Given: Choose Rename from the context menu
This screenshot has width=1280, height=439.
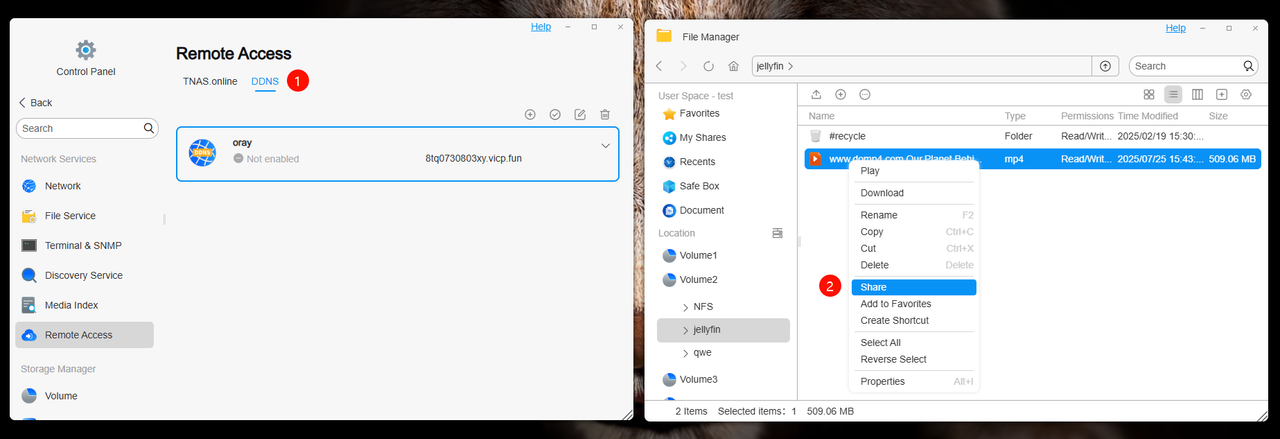Looking at the screenshot, I should coord(913,215).
